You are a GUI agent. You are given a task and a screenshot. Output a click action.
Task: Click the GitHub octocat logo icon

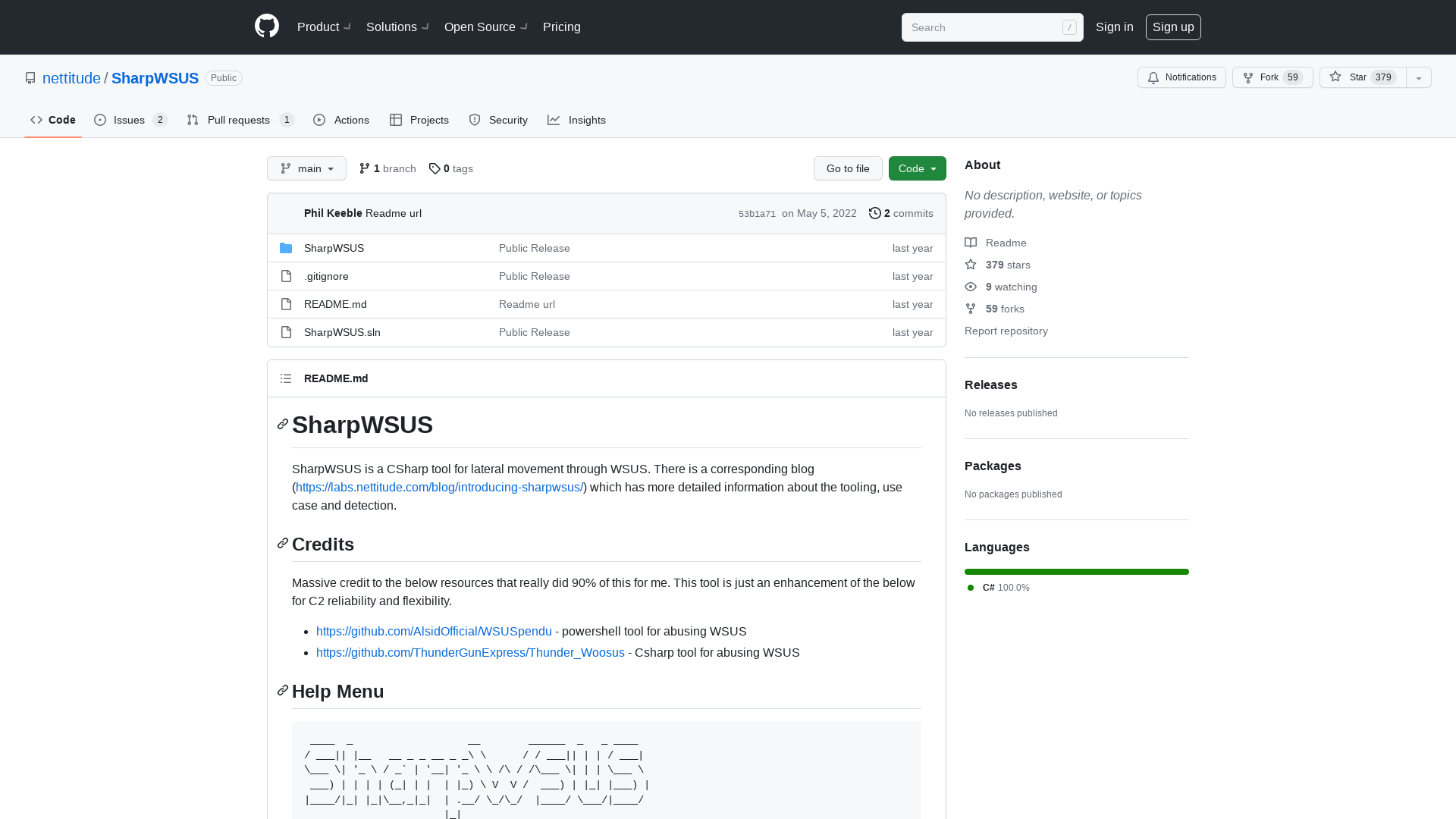[266, 27]
